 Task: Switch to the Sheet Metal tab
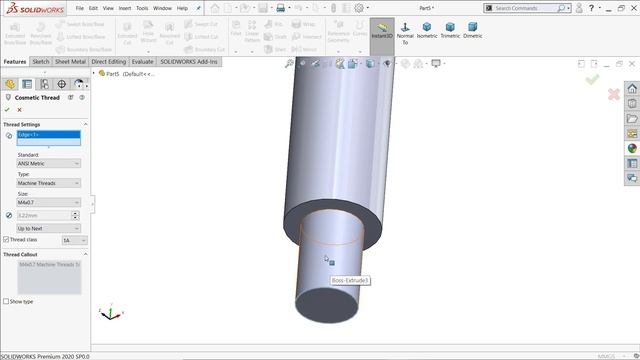pyautogui.click(x=70, y=62)
